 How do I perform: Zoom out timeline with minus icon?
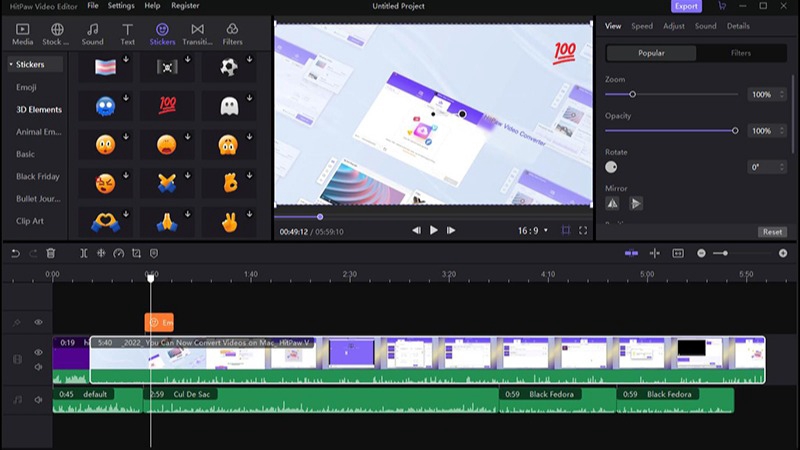[702, 253]
